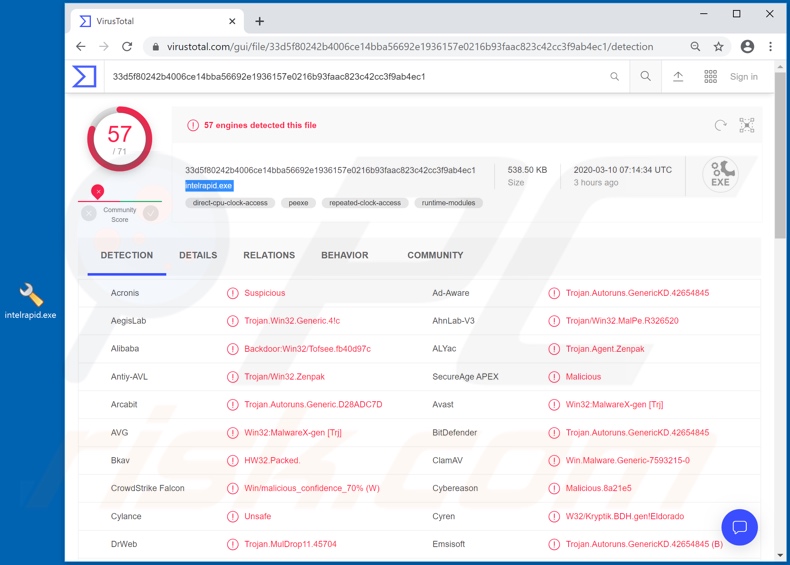Click the Trojan.Agent.Zenpak result

click(x=605, y=349)
